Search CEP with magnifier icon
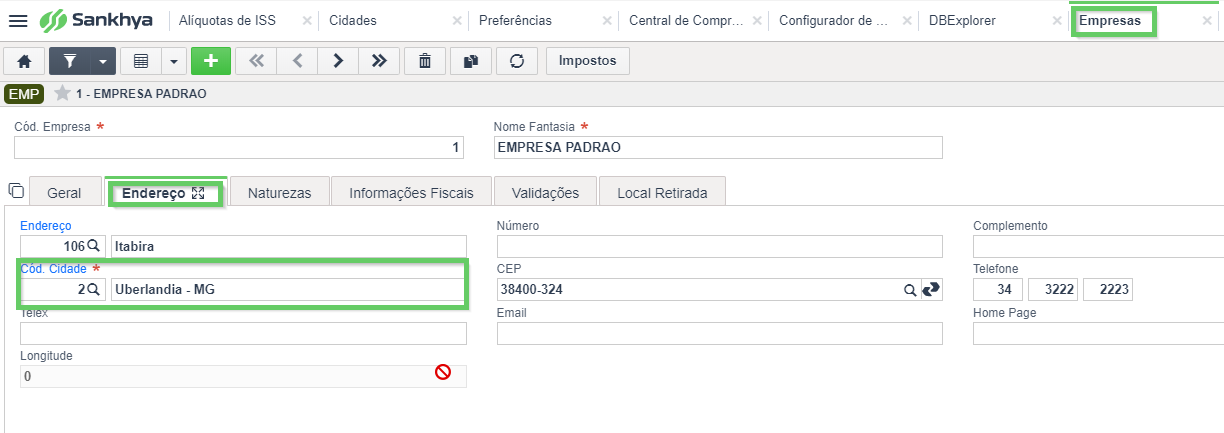Screen dimensions: 1224x433 coord(910,289)
